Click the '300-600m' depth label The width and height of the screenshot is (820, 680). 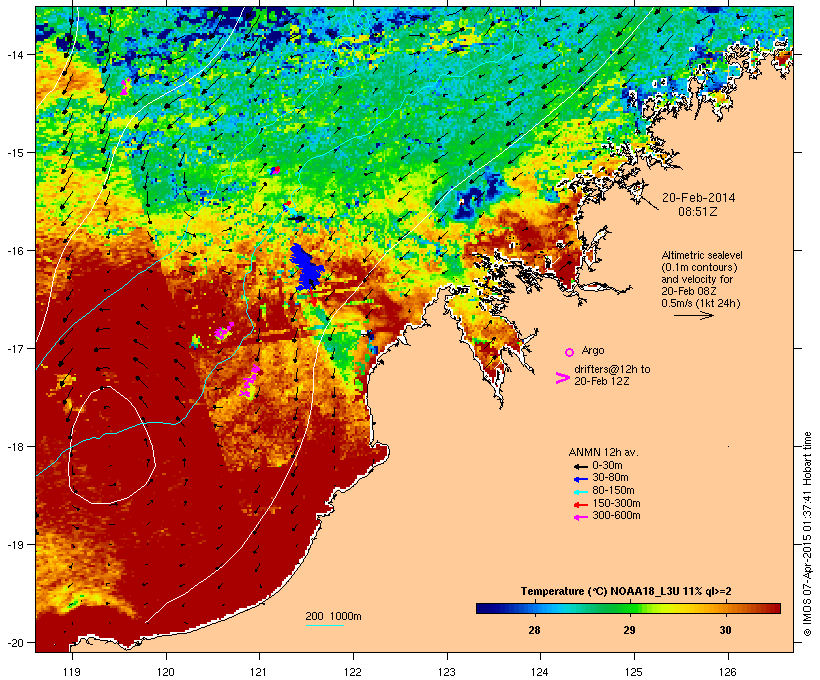point(616,516)
